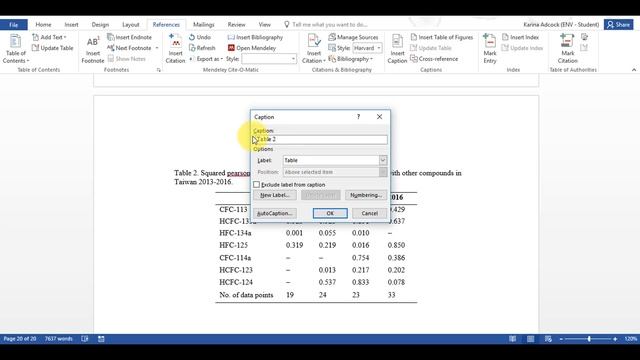
Task: Switch to Web Layout view
Action: [x=548, y=339]
